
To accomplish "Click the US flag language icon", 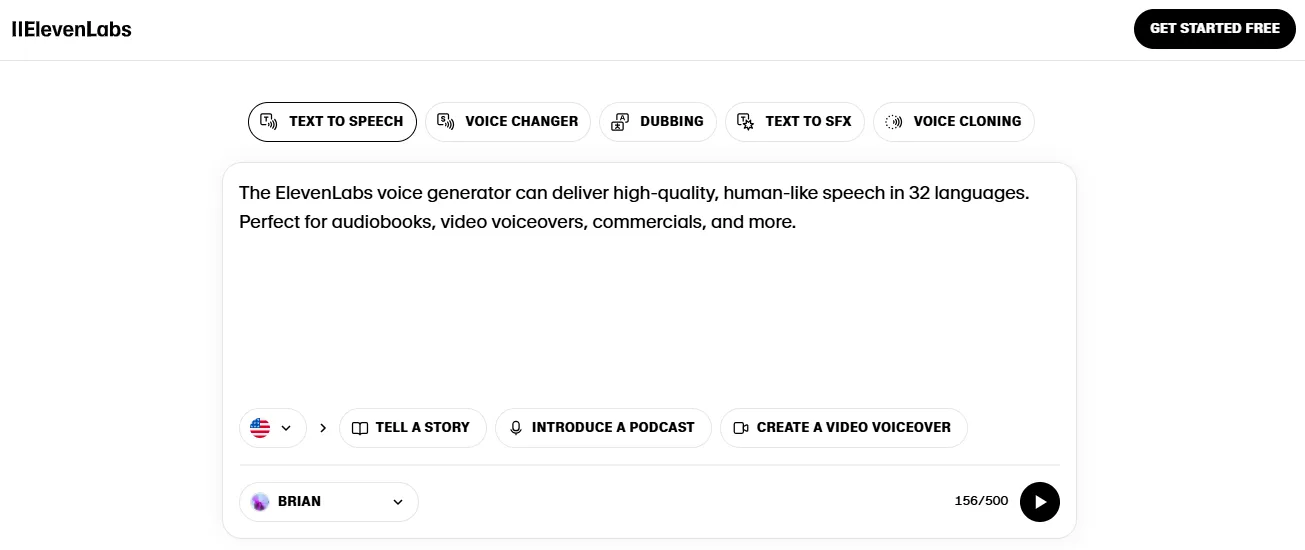I will click(260, 427).
